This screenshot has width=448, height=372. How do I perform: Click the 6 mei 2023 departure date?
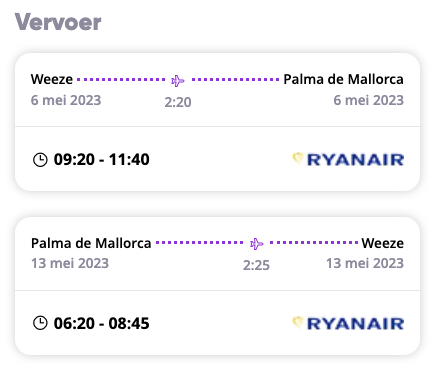[66, 100]
